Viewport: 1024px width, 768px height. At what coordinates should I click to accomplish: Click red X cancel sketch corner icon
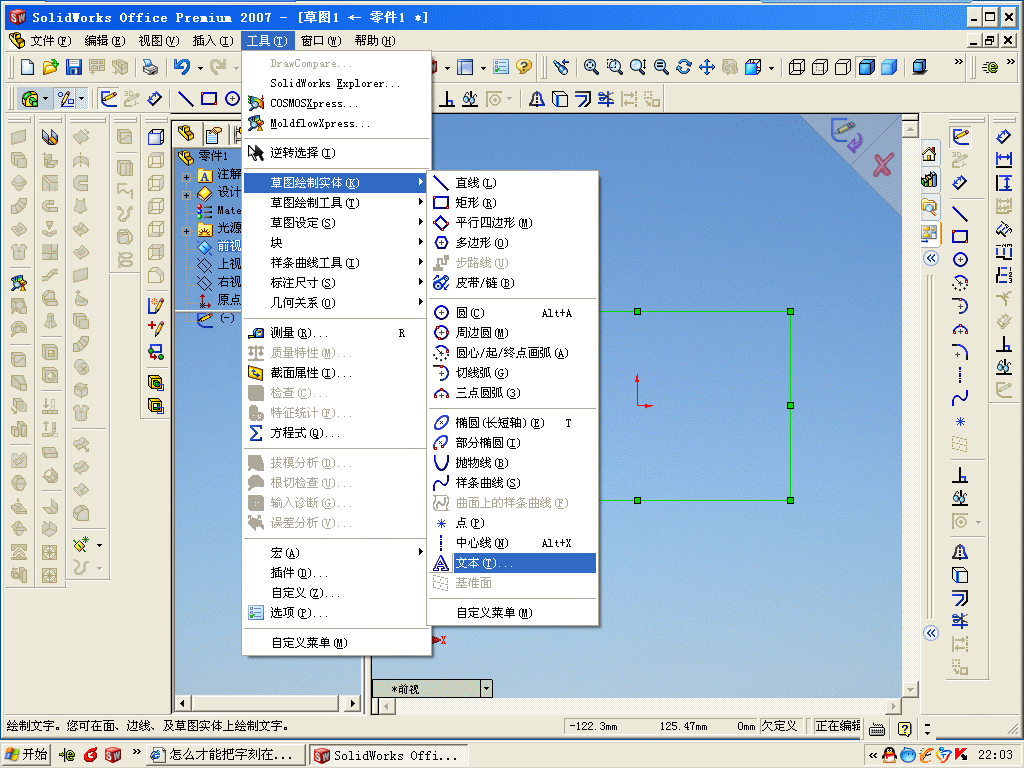click(882, 165)
